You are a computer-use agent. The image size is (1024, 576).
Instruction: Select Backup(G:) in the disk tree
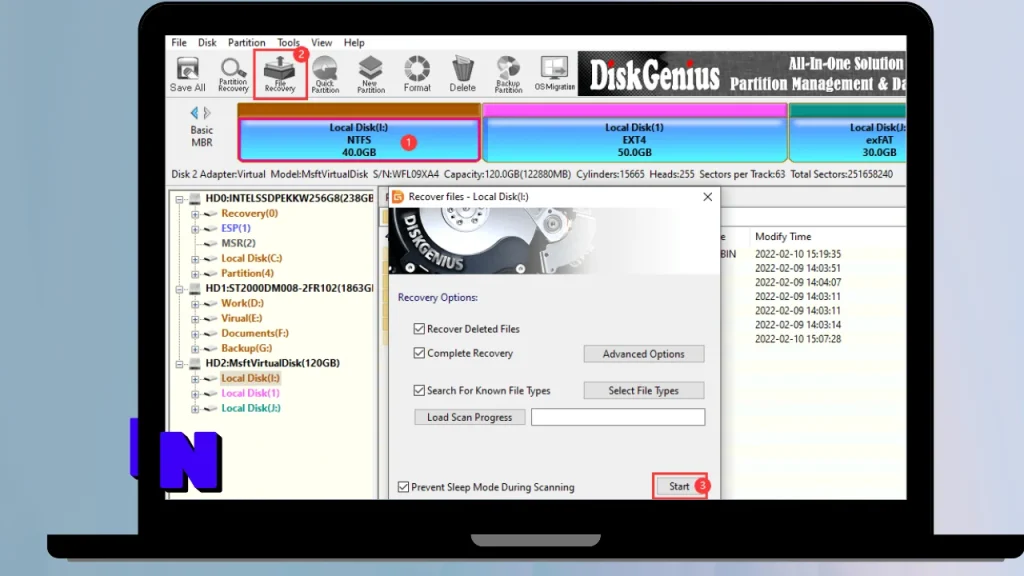click(246, 349)
